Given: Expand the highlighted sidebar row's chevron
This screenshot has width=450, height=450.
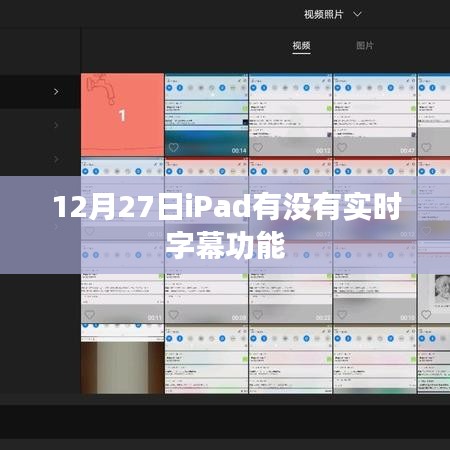Looking at the screenshot, I should (x=56, y=91).
